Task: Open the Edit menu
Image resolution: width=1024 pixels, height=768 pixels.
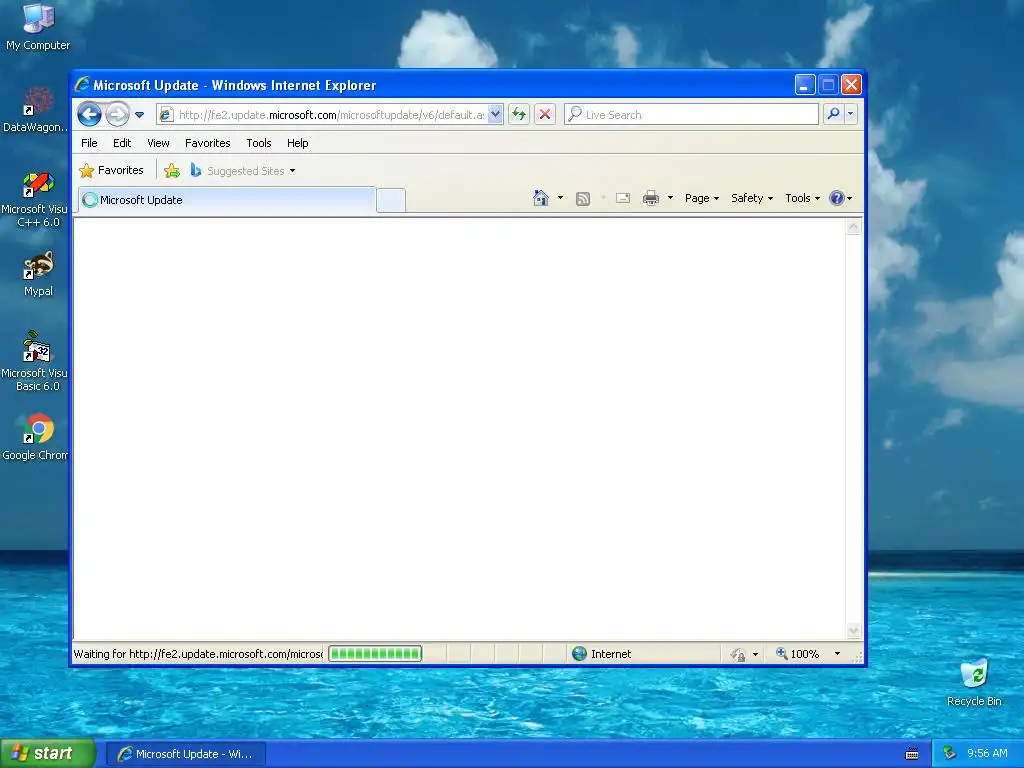Action: pos(121,143)
